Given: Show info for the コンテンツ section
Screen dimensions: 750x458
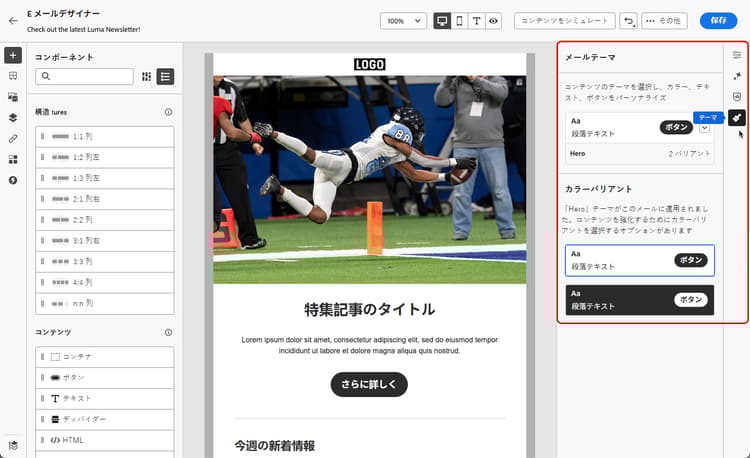Looking at the screenshot, I should click(x=168, y=332).
